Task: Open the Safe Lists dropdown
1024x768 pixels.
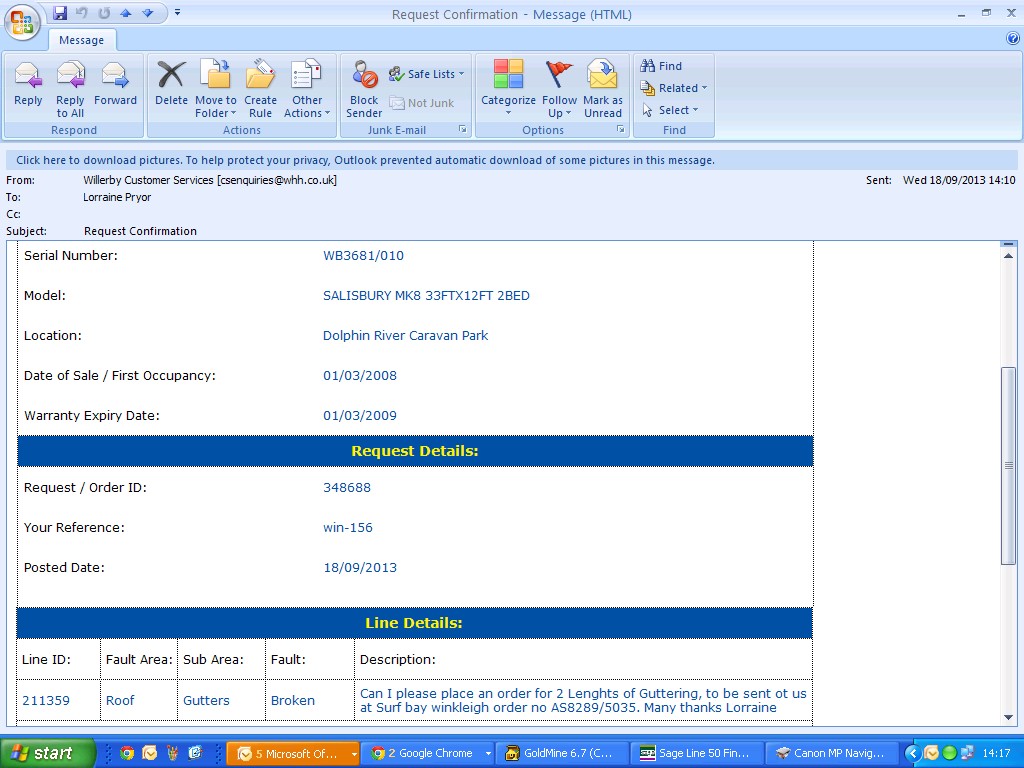Action: point(427,74)
